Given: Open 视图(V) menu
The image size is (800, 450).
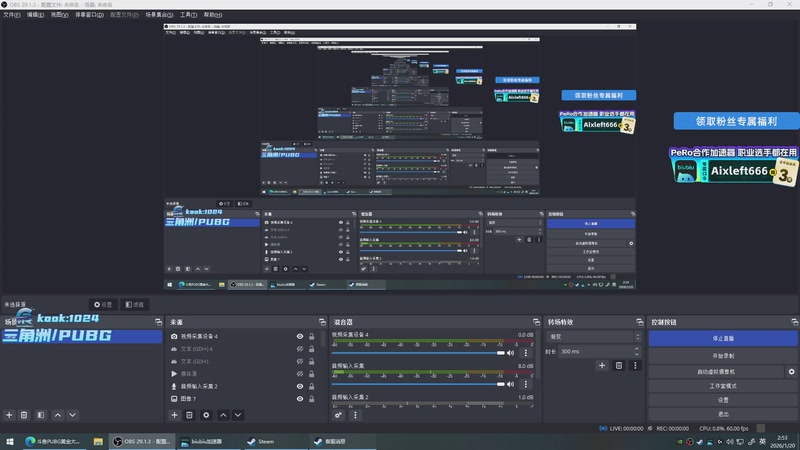Looking at the screenshot, I should click(59, 15).
